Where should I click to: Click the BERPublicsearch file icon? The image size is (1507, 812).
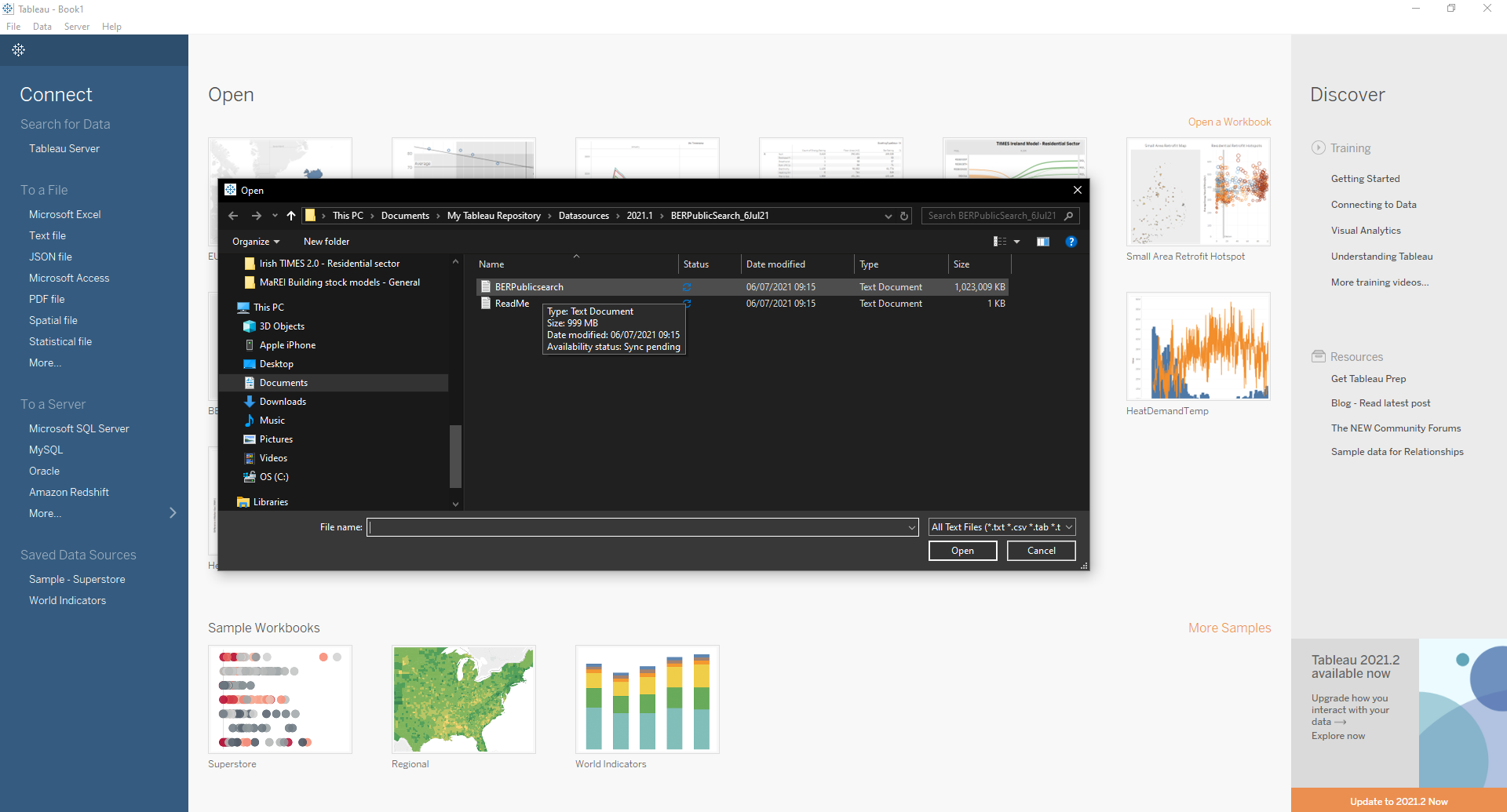(486, 287)
